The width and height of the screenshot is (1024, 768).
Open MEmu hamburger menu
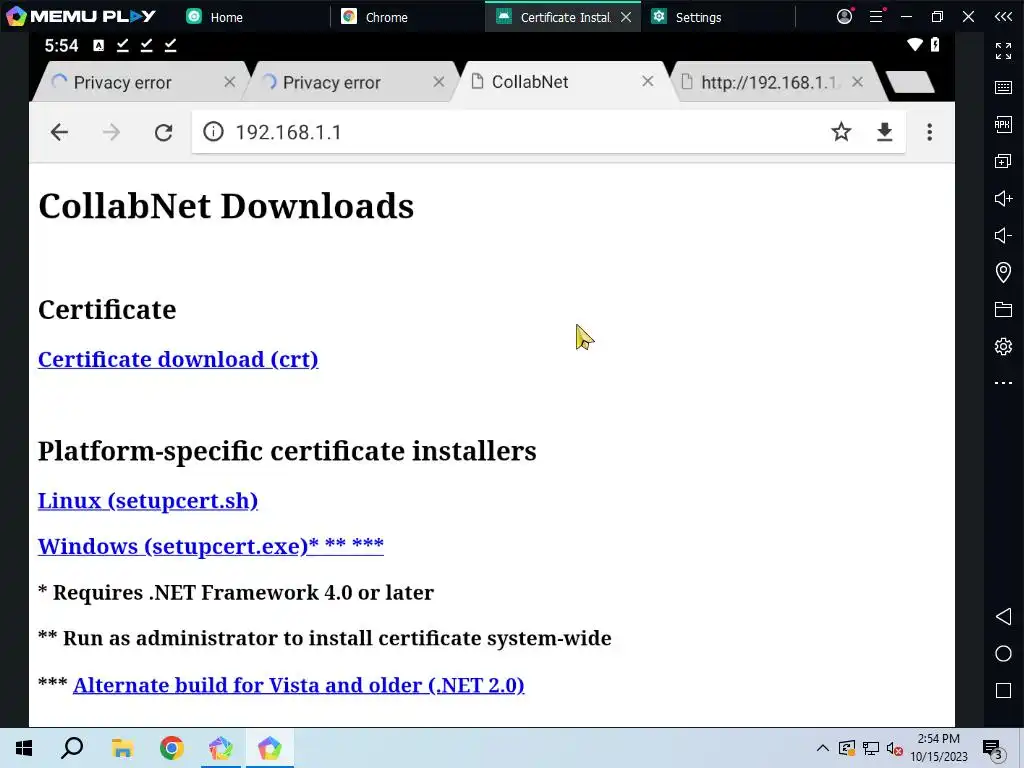876,16
